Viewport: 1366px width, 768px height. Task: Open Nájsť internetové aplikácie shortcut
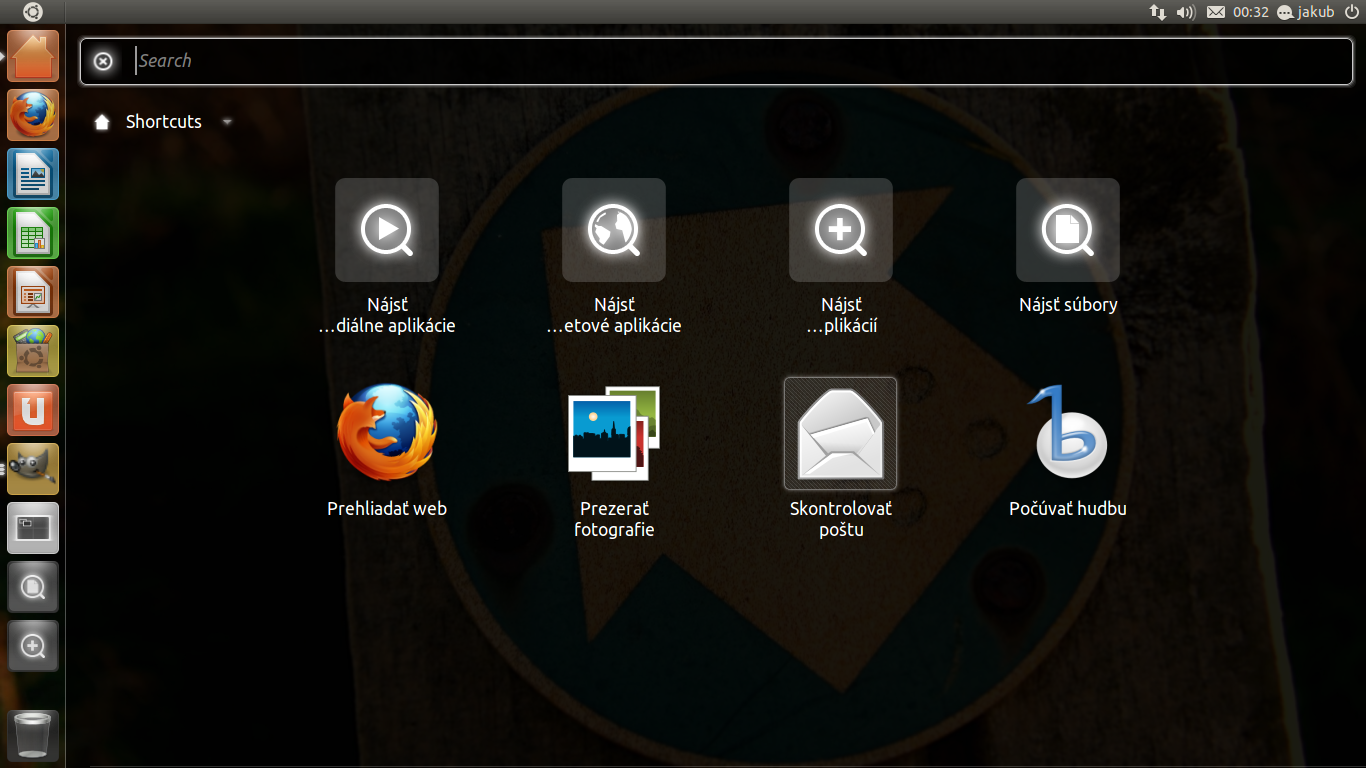(x=614, y=230)
